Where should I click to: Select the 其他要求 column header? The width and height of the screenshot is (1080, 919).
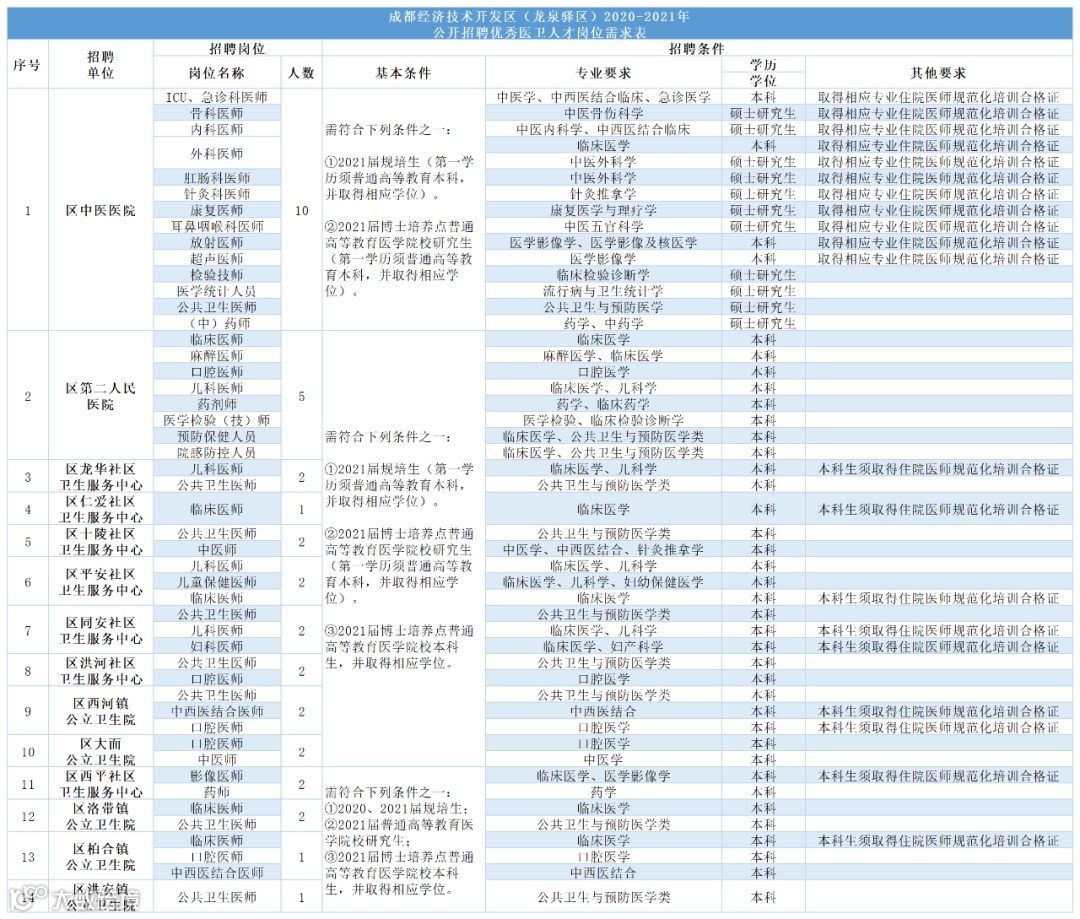pos(938,73)
